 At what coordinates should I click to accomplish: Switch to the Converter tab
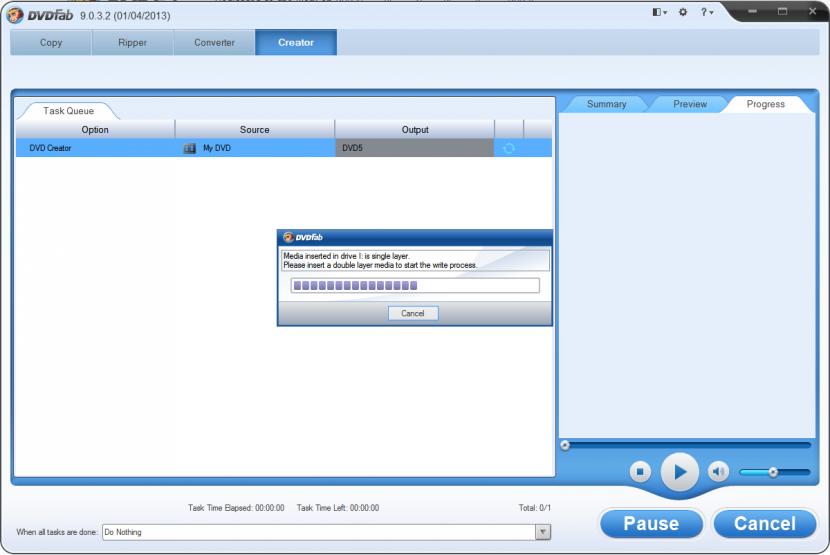[214, 42]
